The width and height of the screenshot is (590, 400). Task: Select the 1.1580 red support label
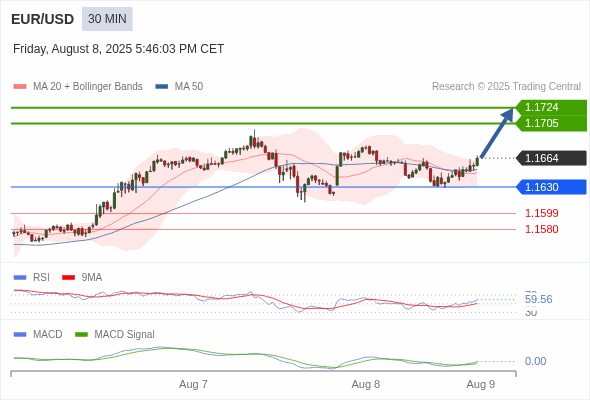point(541,229)
